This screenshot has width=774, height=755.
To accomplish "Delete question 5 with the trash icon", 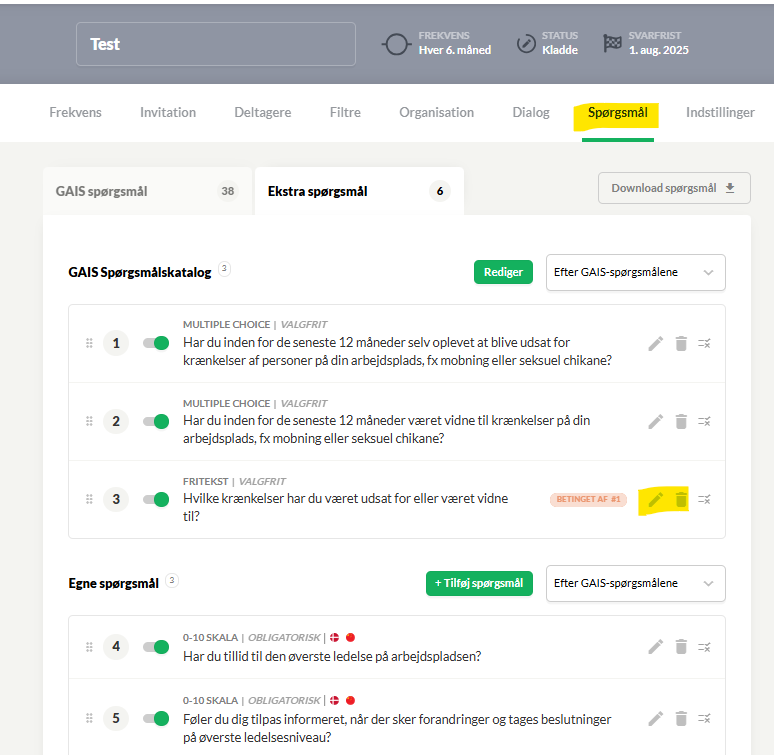I will pyautogui.click(x=681, y=718).
